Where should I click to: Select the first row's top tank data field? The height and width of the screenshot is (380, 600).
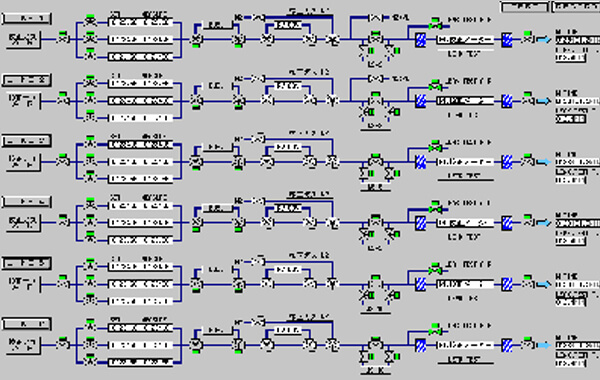[x=140, y=23]
